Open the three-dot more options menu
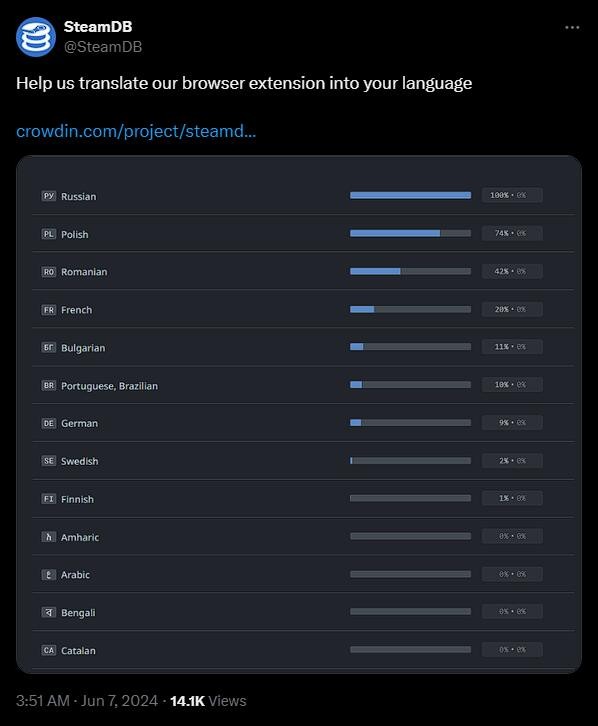598x726 pixels. [572, 28]
